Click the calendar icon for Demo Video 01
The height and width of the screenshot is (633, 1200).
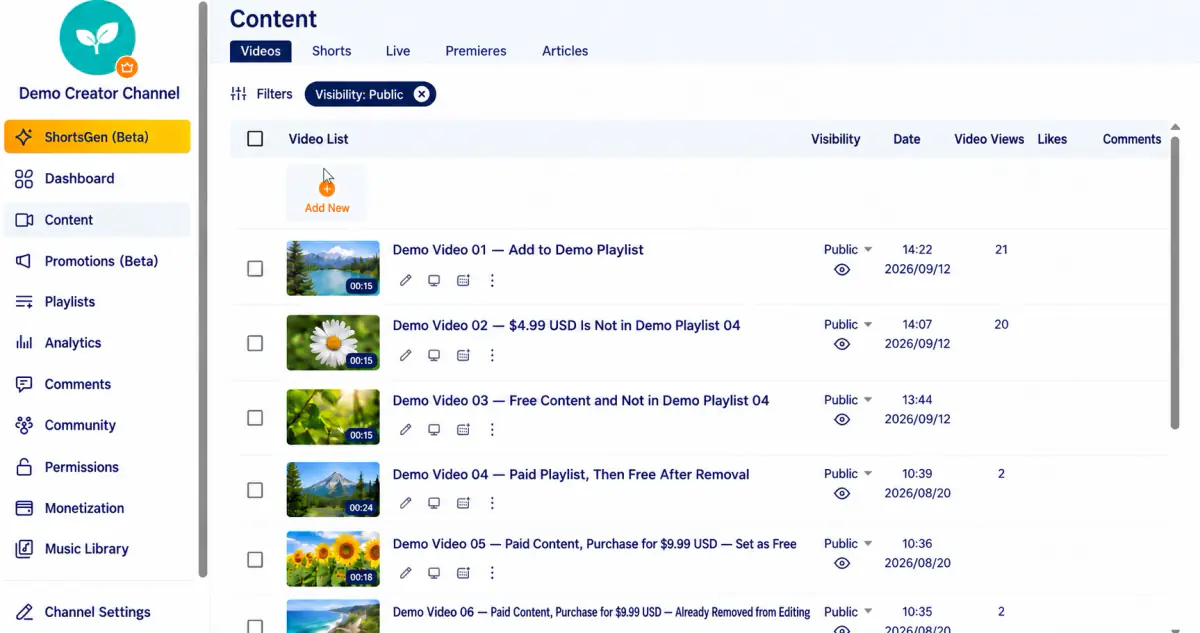pyautogui.click(x=463, y=281)
